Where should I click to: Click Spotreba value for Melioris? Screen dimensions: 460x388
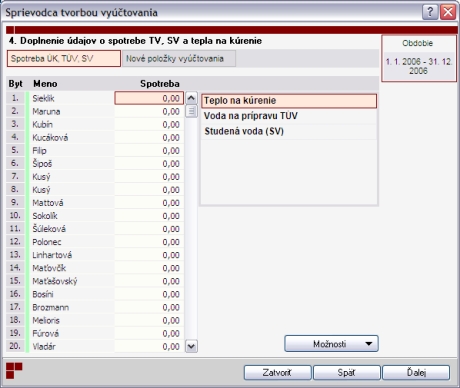point(149,320)
